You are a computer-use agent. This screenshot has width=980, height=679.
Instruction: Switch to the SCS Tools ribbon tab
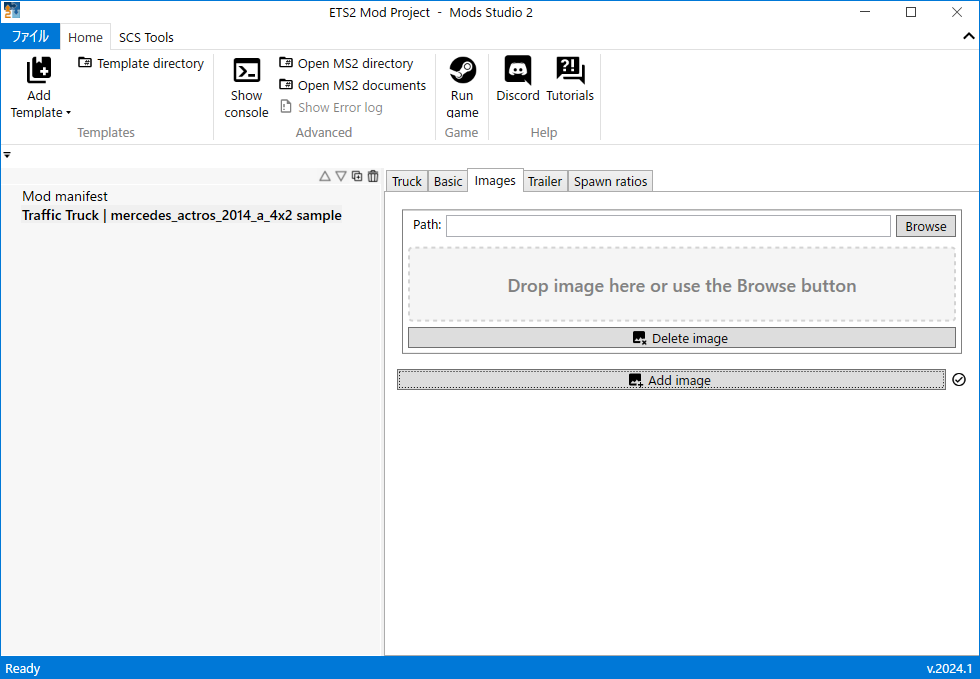pos(146,37)
